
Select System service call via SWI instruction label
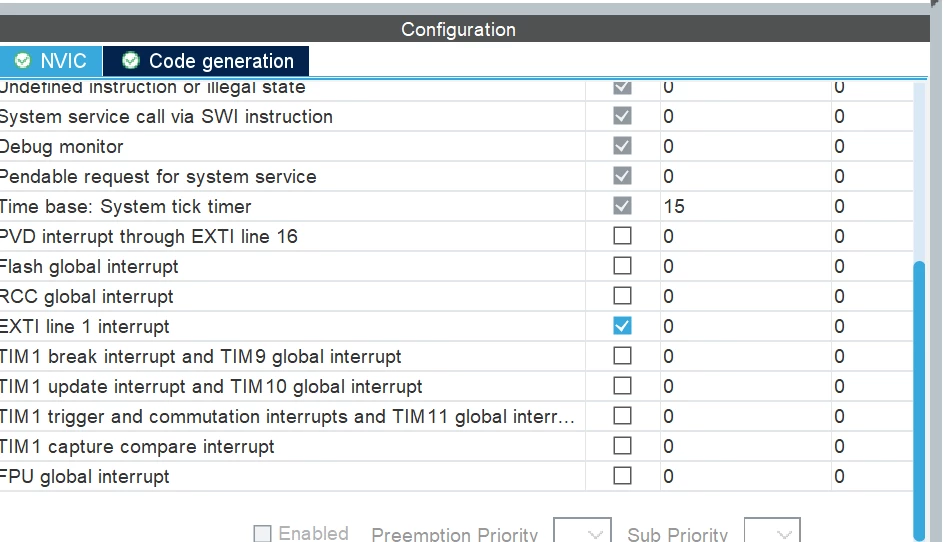tap(166, 116)
